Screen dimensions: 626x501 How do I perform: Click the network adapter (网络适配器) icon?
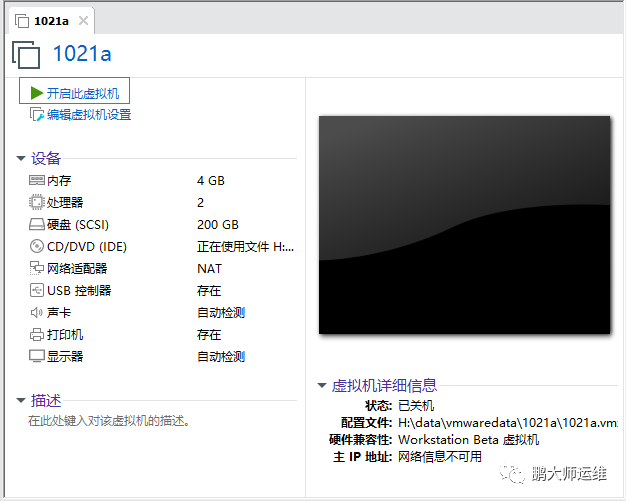coord(37,268)
